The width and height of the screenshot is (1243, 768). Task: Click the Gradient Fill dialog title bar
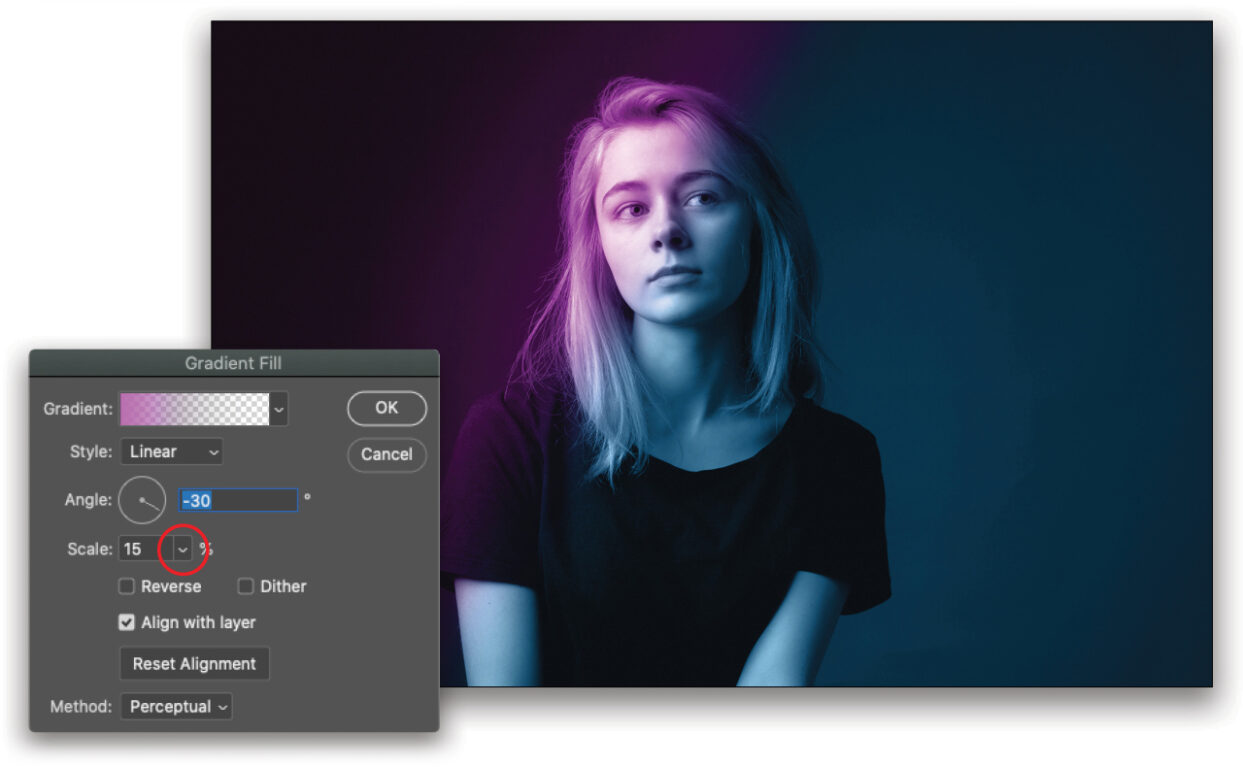click(x=235, y=363)
